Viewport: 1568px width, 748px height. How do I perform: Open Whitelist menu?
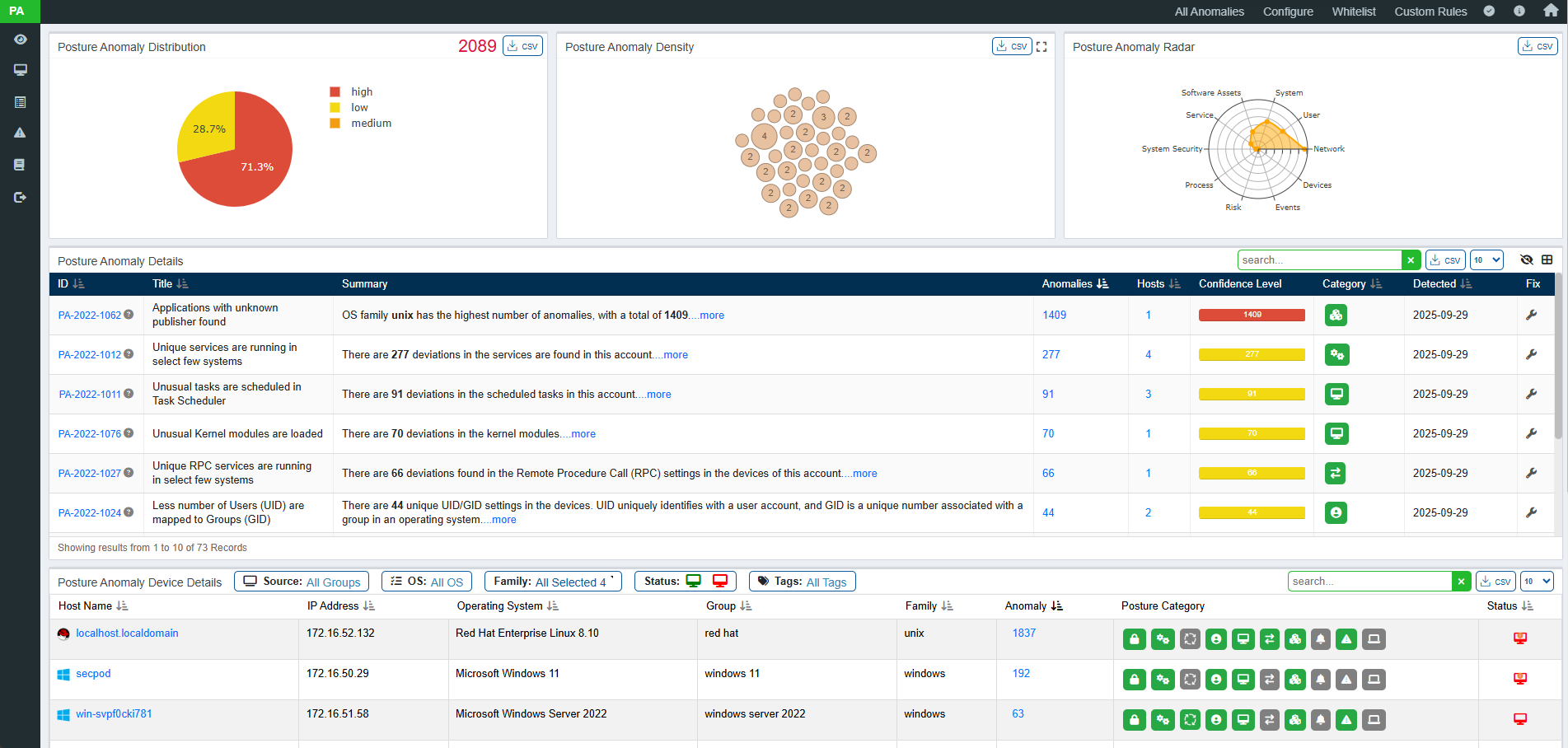1354,12
